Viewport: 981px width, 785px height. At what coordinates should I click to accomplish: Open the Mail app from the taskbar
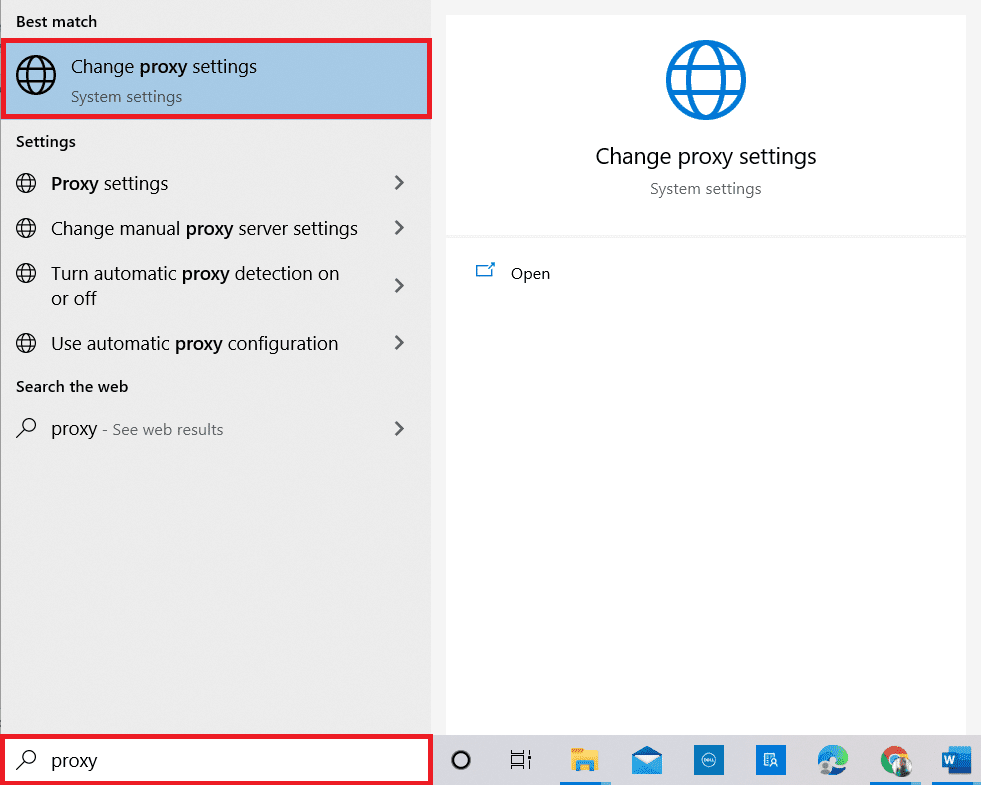647,760
